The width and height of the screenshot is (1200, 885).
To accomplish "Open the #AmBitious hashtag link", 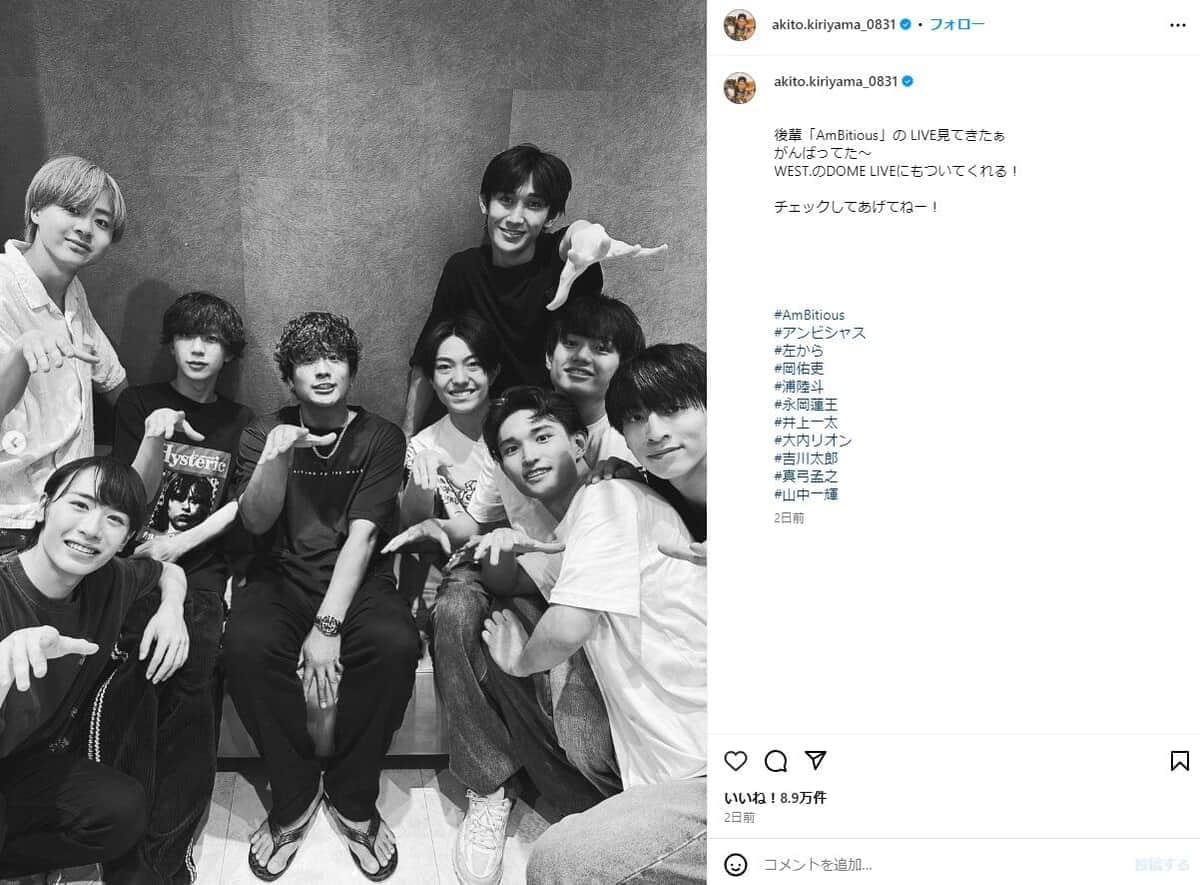I will click(x=809, y=315).
